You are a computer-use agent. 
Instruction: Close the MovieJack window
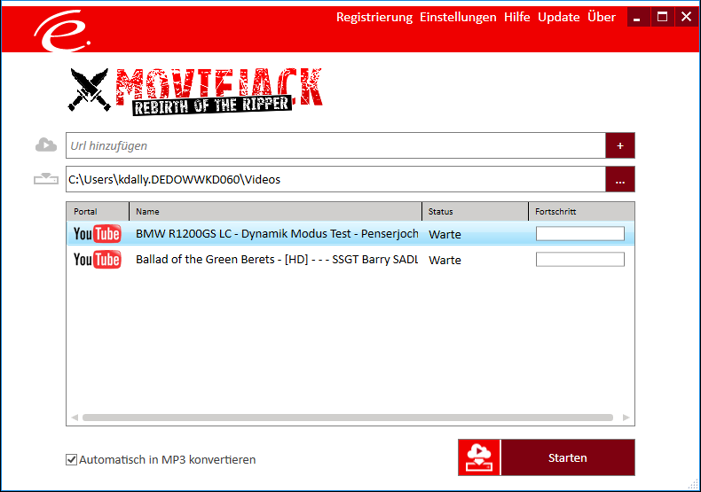tap(686, 17)
